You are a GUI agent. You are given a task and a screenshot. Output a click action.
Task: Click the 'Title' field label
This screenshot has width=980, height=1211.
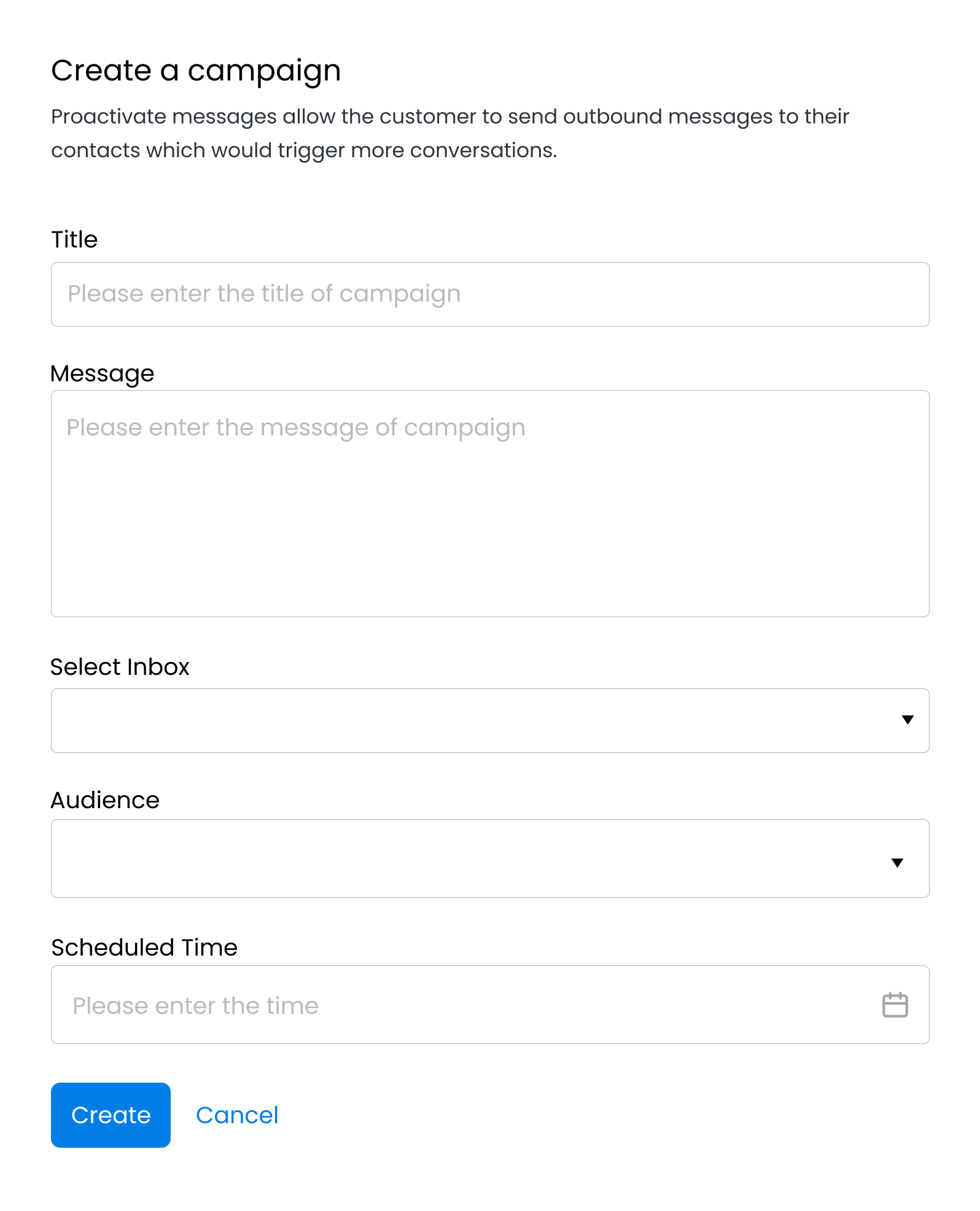(74, 239)
